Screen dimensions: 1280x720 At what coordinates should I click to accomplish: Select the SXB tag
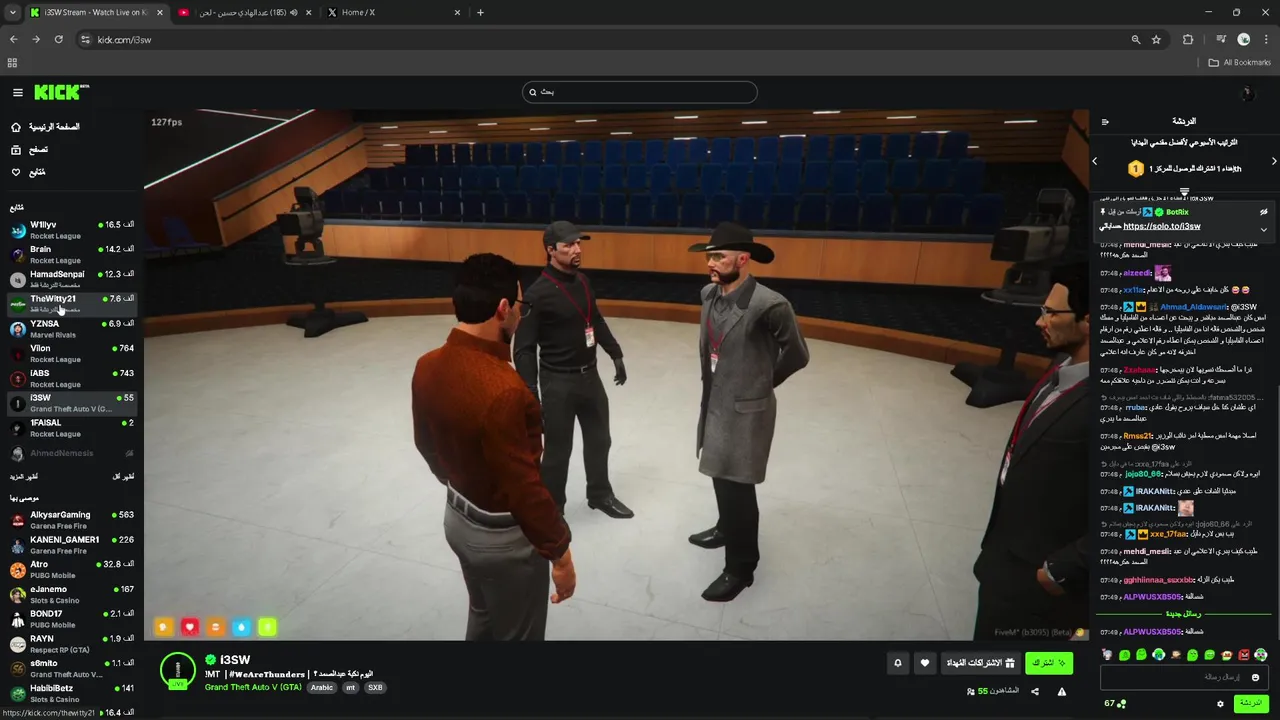[375, 688]
